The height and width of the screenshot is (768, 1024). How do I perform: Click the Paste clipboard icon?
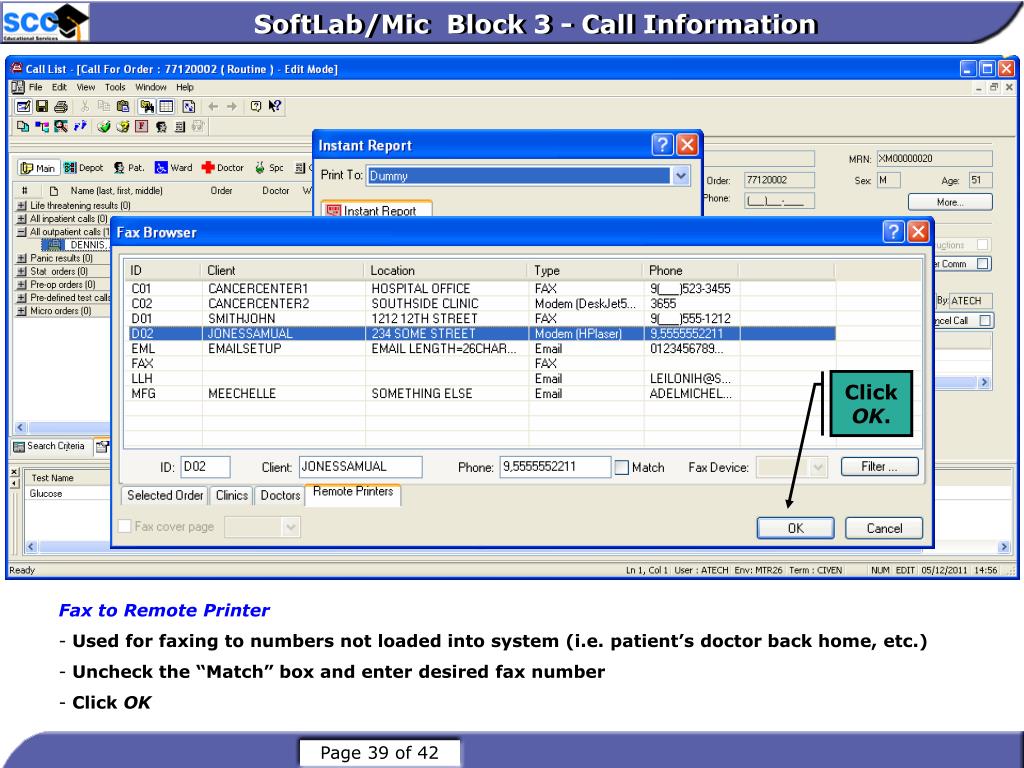point(122,106)
